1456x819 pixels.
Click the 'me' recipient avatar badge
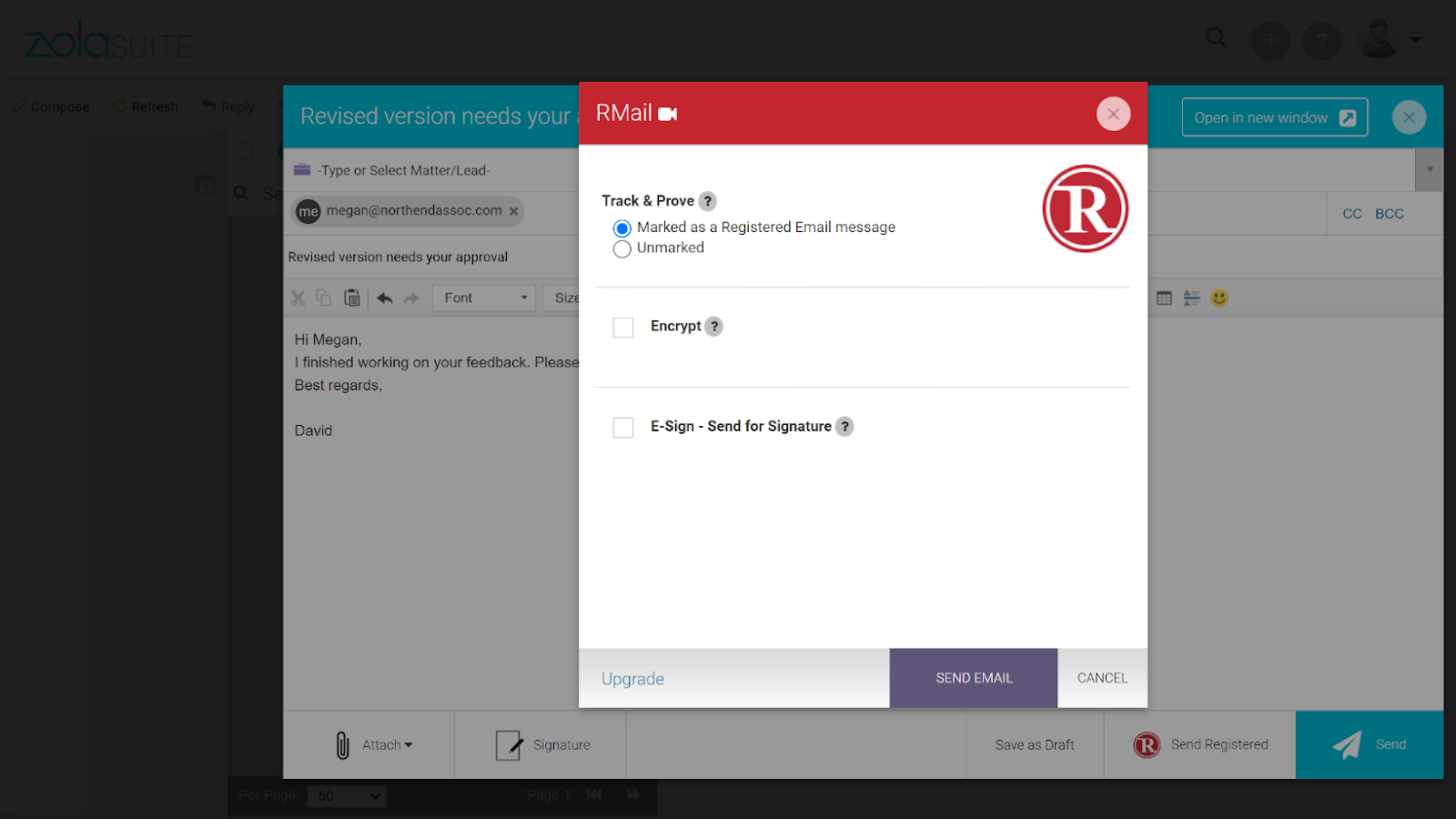(x=308, y=211)
